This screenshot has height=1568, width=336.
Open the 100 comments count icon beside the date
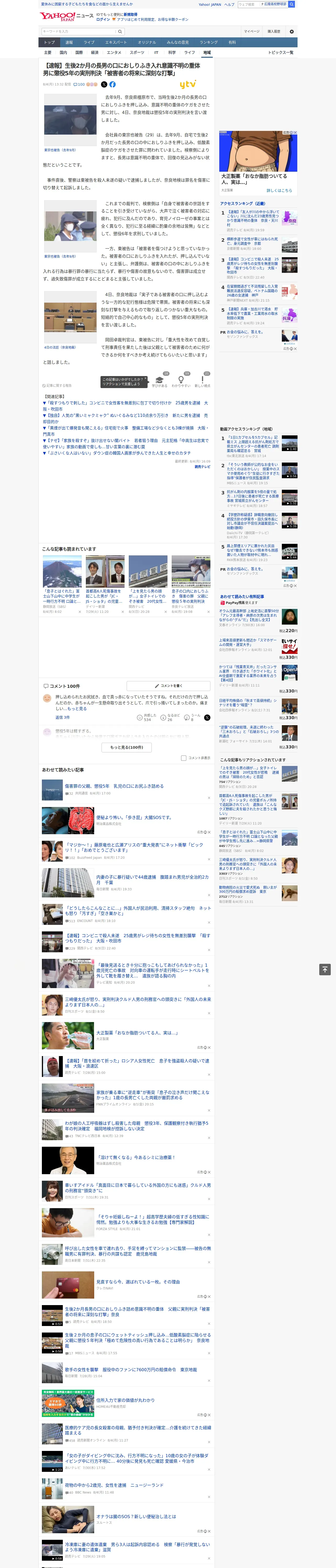pos(79,85)
